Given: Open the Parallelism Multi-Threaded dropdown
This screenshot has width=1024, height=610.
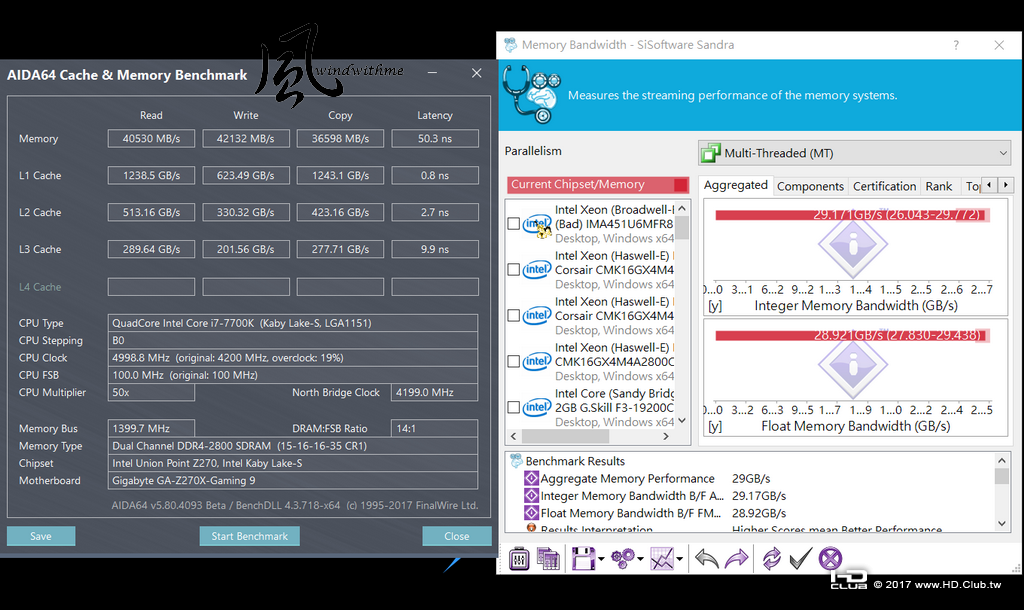Looking at the screenshot, I should (x=854, y=153).
